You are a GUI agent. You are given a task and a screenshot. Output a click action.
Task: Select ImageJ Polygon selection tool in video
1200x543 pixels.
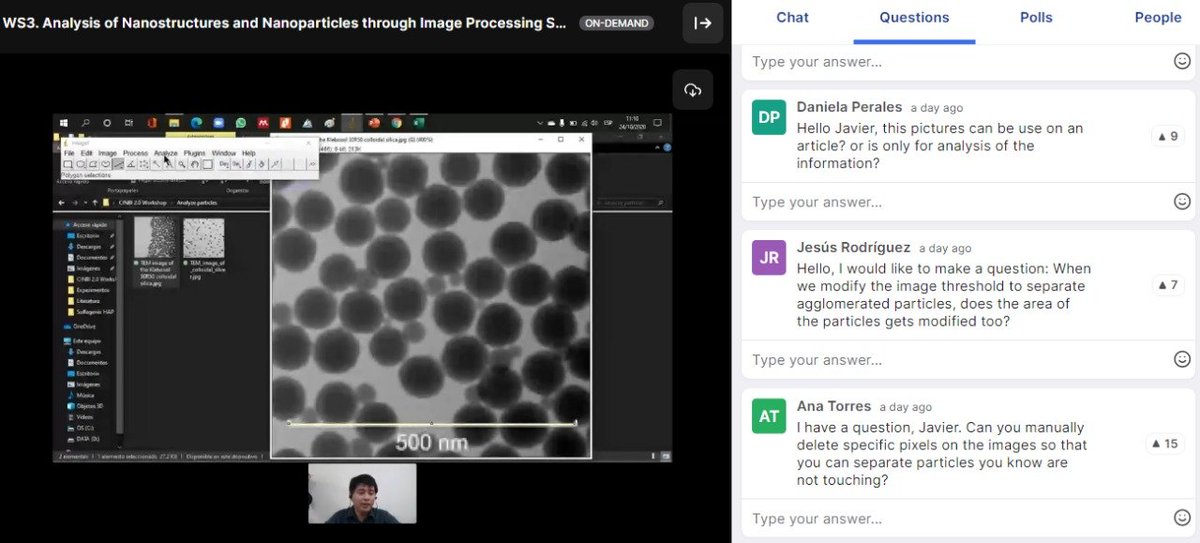coord(93,163)
